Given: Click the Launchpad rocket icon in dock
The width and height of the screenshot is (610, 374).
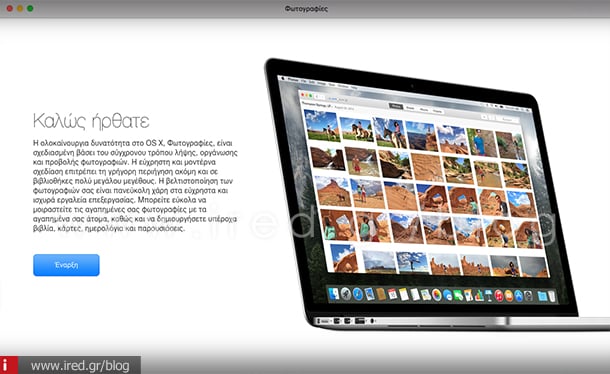Looking at the screenshot, I should coord(346,294).
